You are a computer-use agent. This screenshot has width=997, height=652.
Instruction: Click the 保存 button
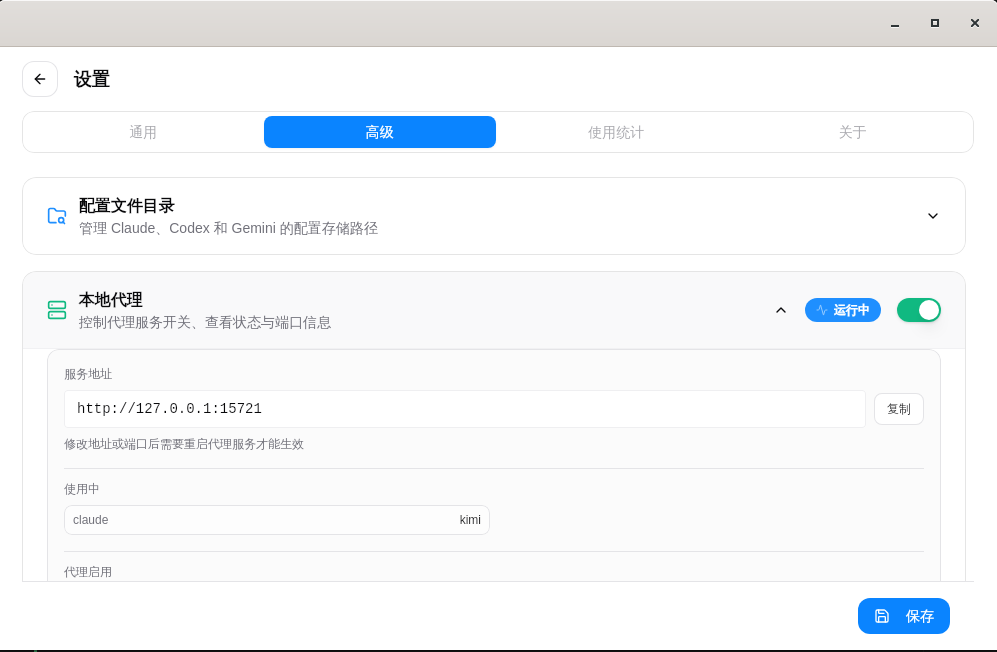(904, 616)
